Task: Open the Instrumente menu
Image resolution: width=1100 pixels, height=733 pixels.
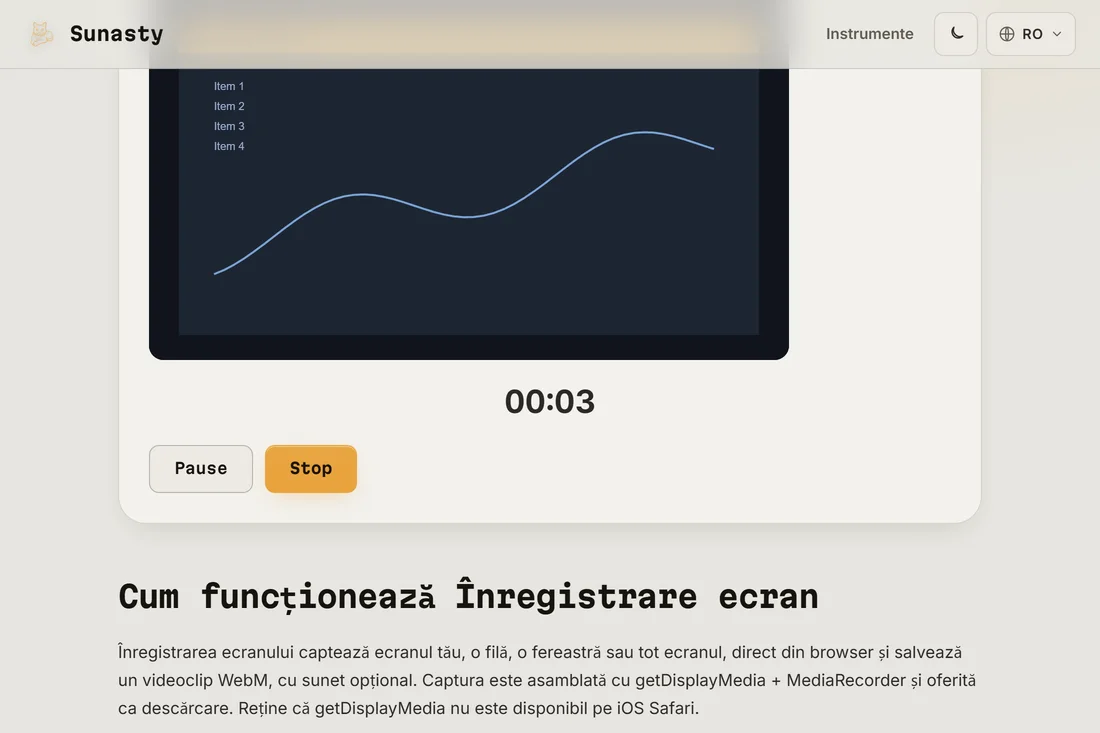Action: coord(869,34)
